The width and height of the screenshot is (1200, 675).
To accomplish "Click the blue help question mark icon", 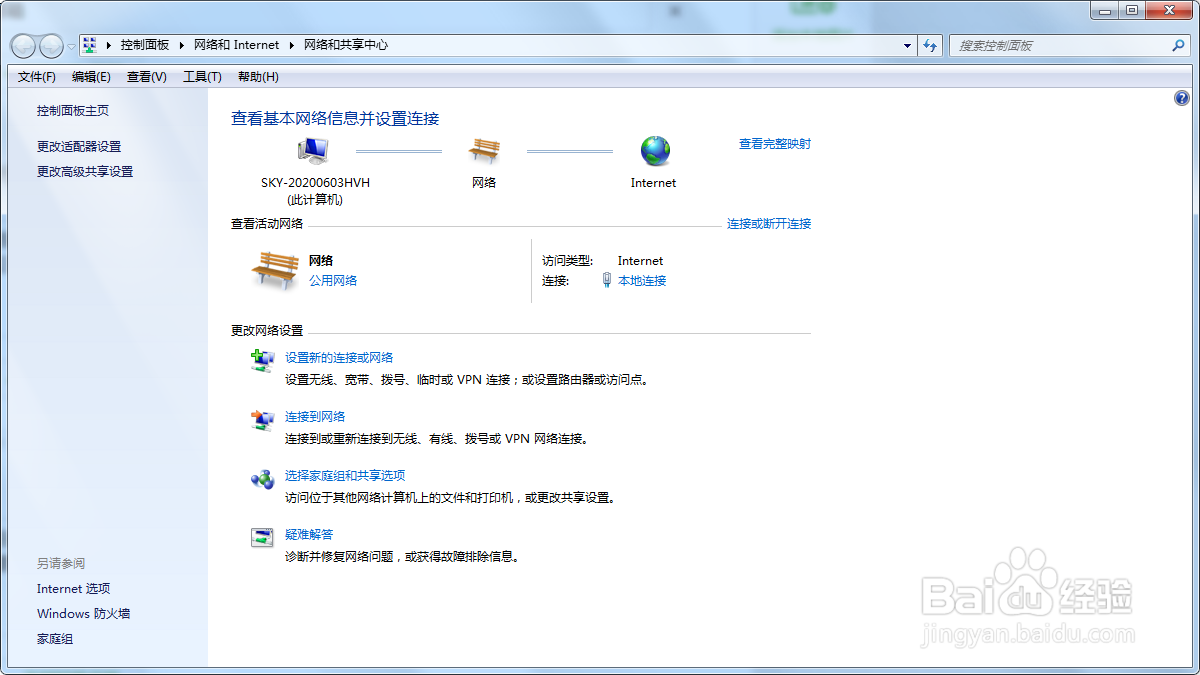I will coord(1182,98).
